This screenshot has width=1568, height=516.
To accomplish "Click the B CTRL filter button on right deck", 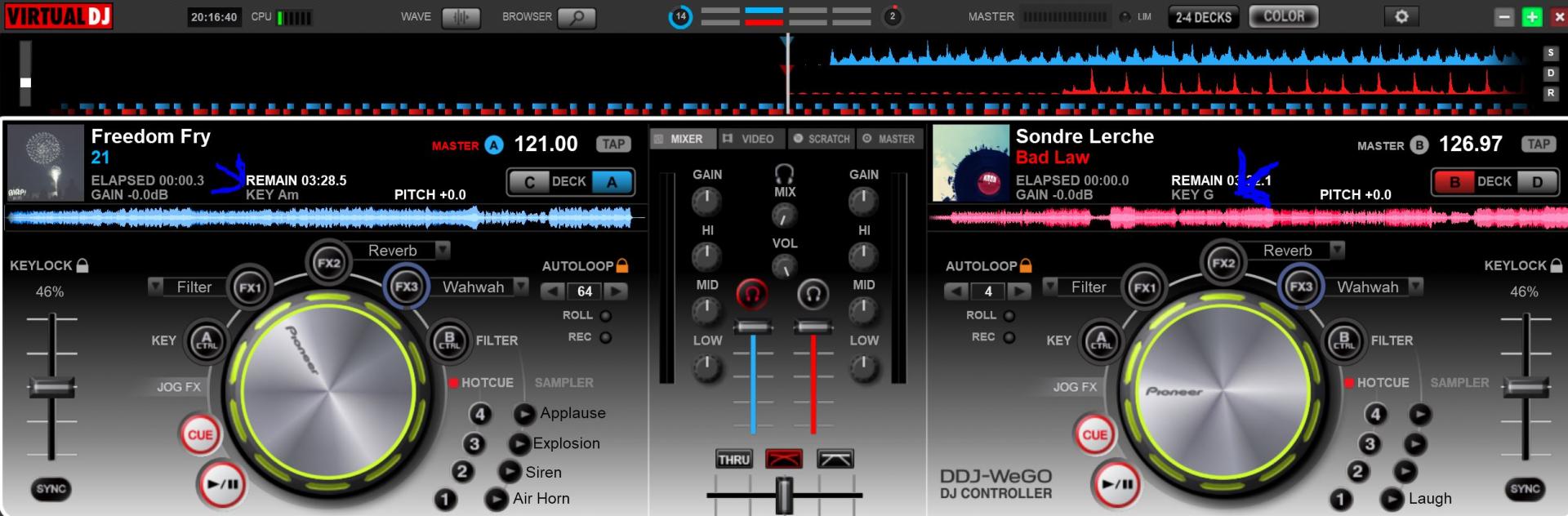I will pos(1343,340).
